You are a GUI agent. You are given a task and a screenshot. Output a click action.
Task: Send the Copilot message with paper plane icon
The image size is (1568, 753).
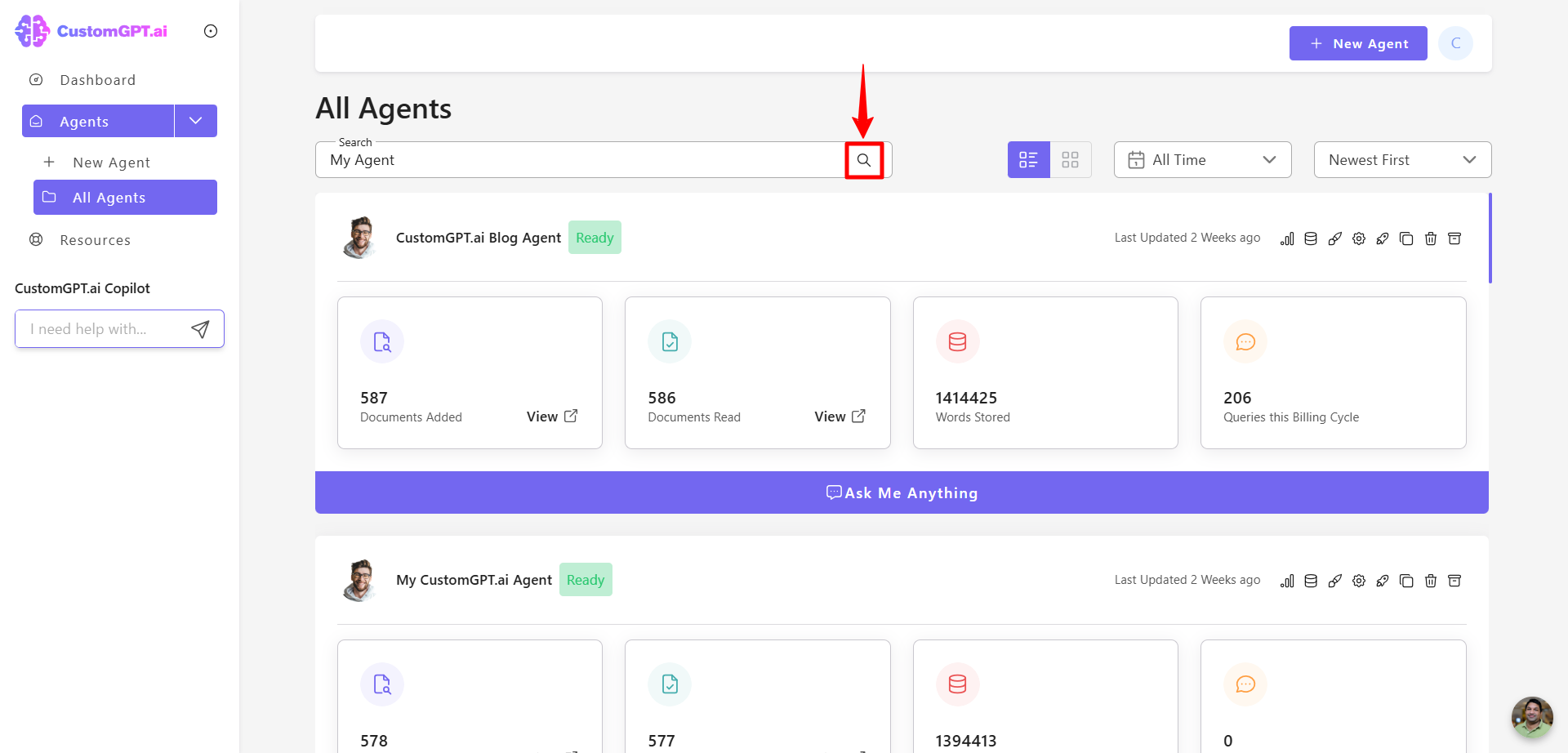(200, 329)
